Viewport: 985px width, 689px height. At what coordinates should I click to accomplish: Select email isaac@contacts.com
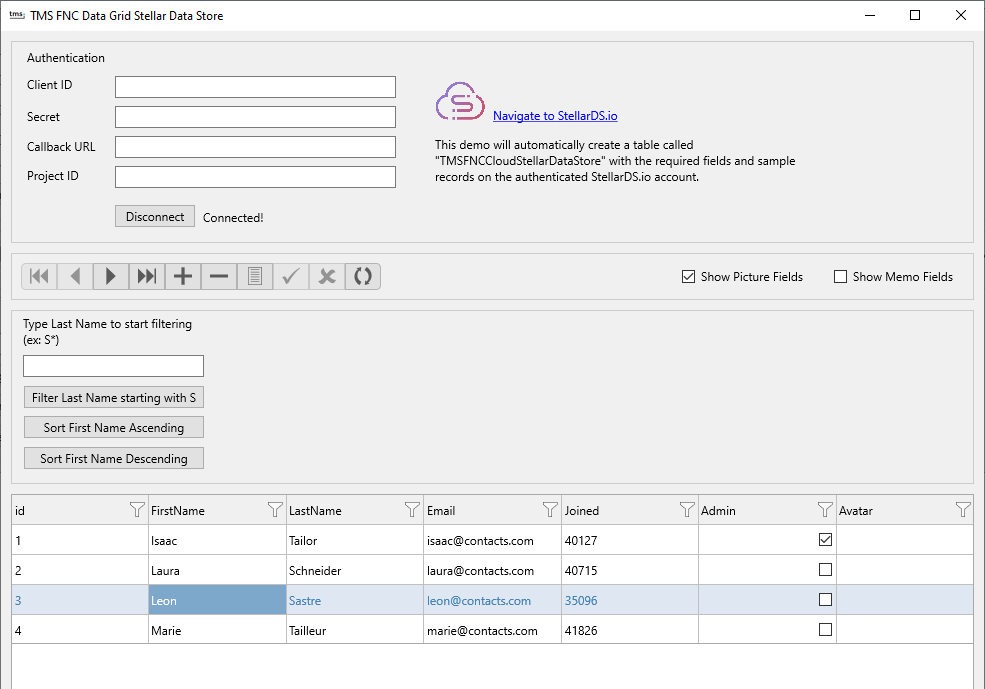492,540
